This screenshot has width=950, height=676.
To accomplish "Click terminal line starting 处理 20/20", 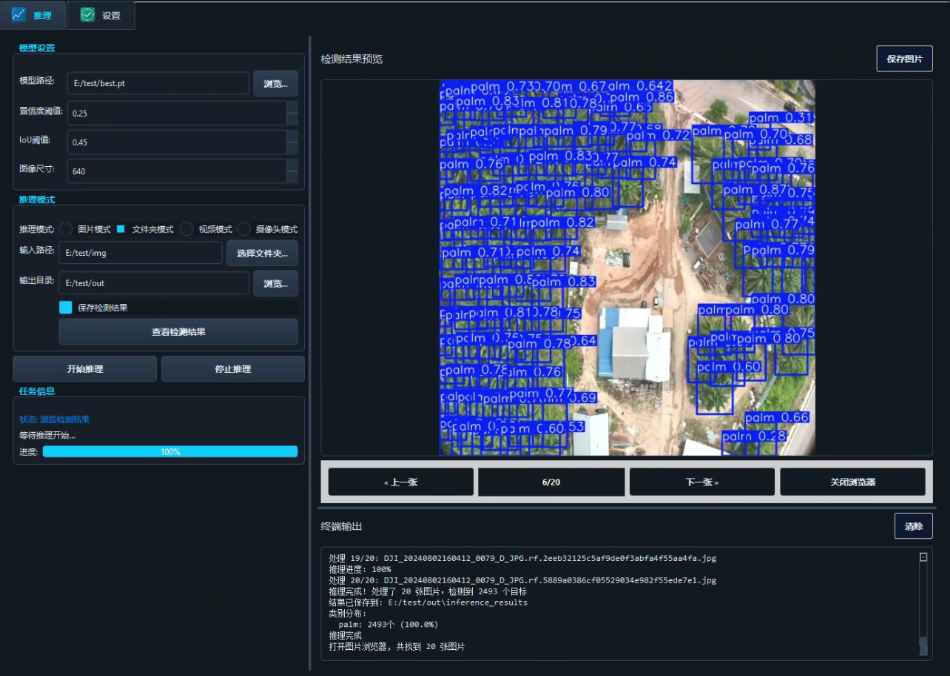I will point(522,580).
